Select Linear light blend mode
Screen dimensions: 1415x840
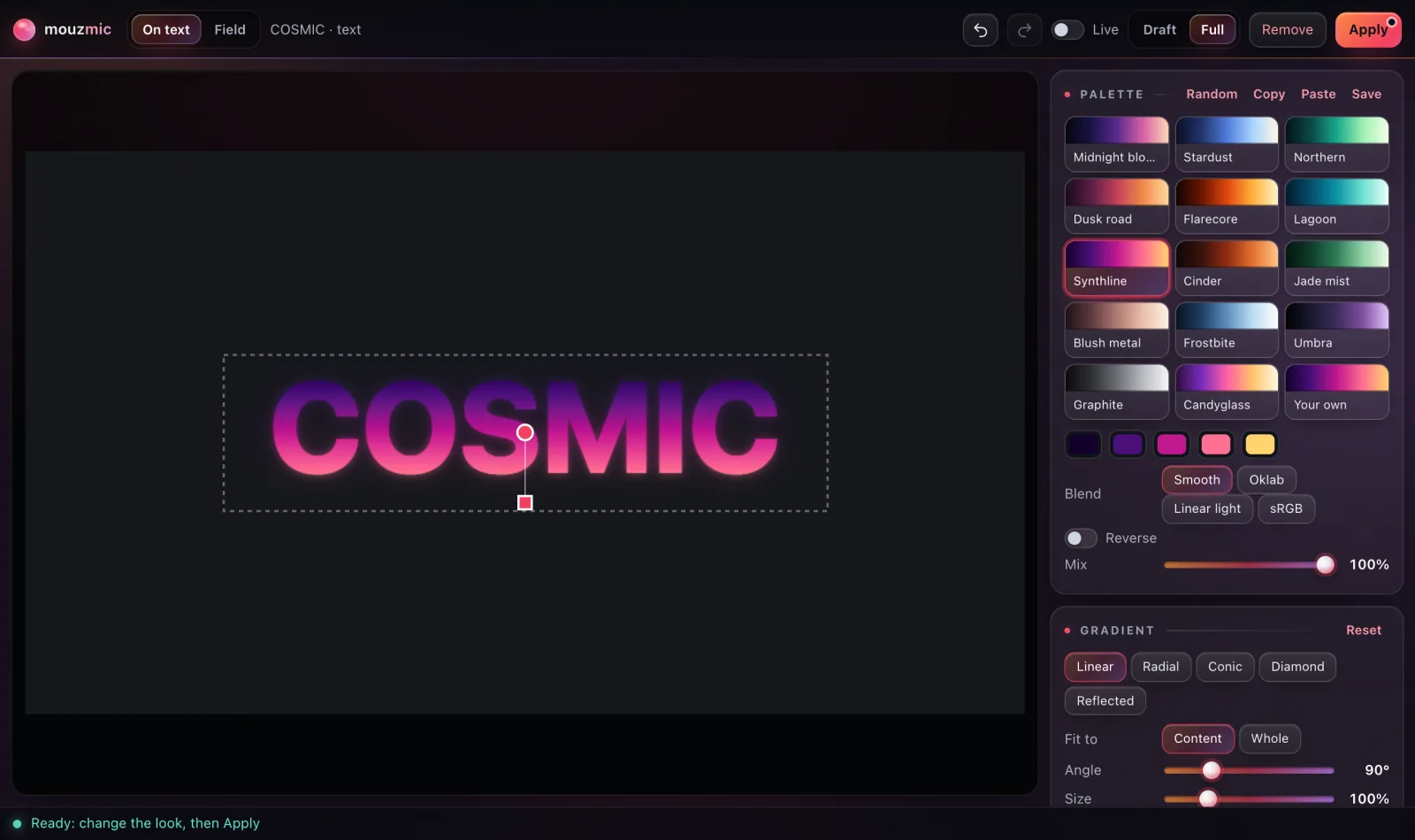(1207, 508)
